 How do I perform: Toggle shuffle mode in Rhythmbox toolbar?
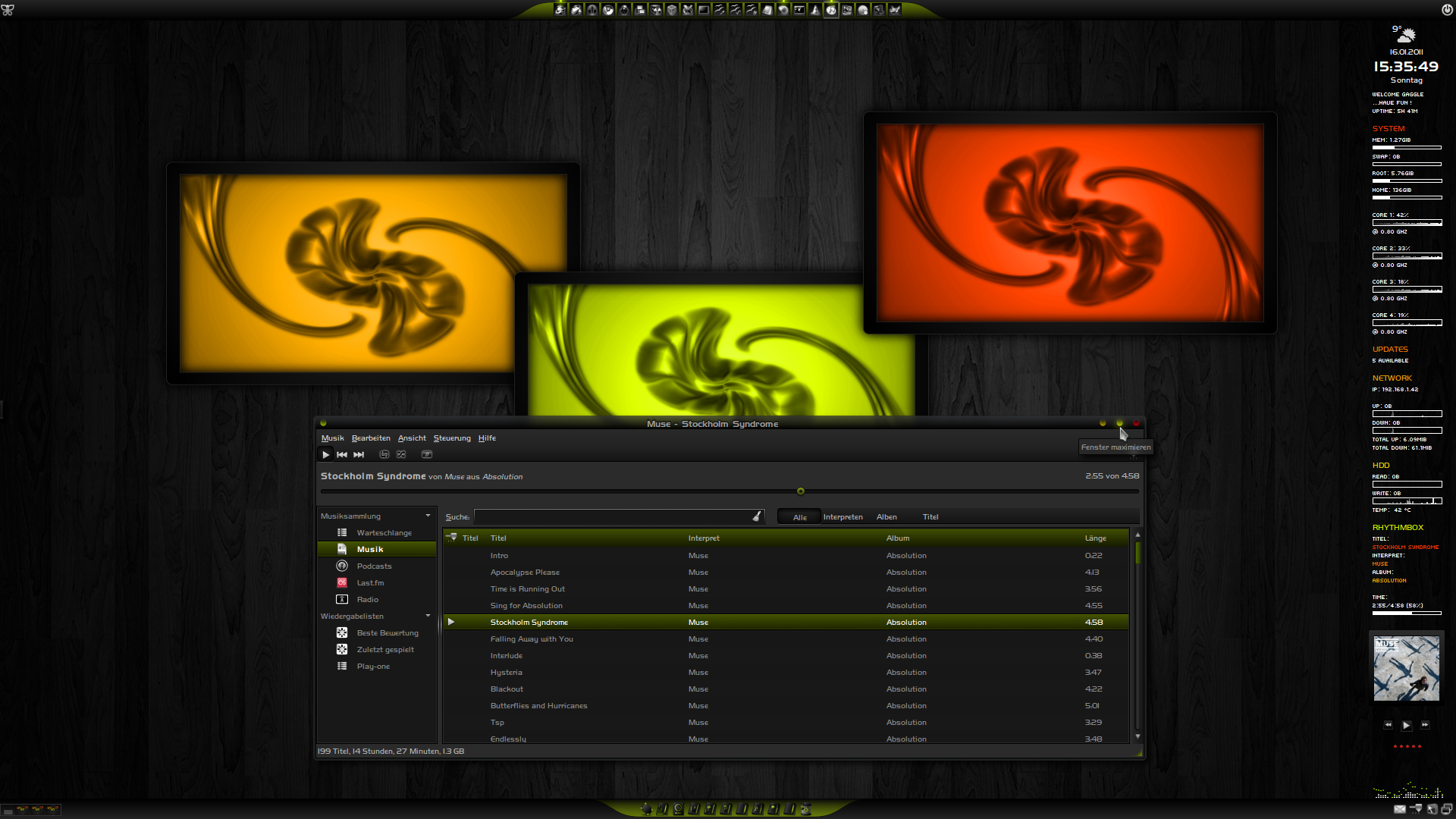click(401, 454)
